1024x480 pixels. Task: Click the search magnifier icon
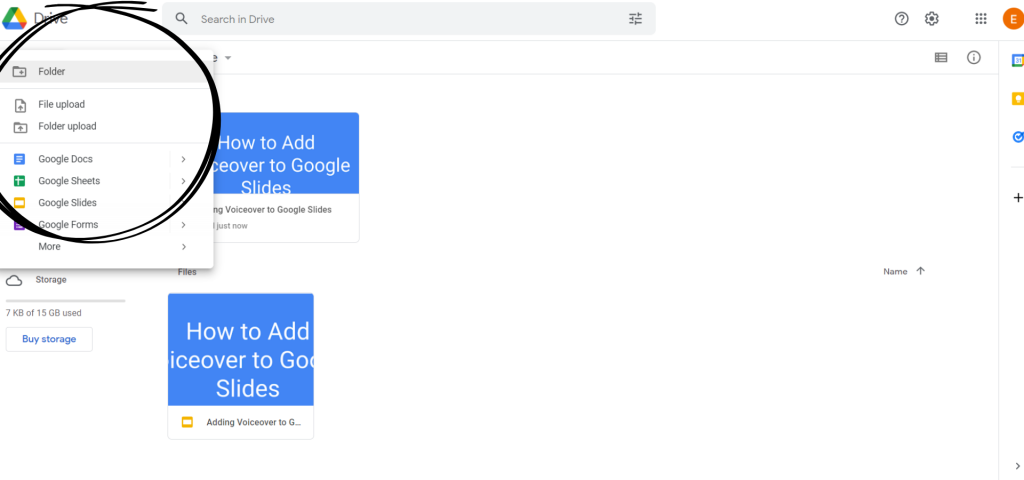182,19
